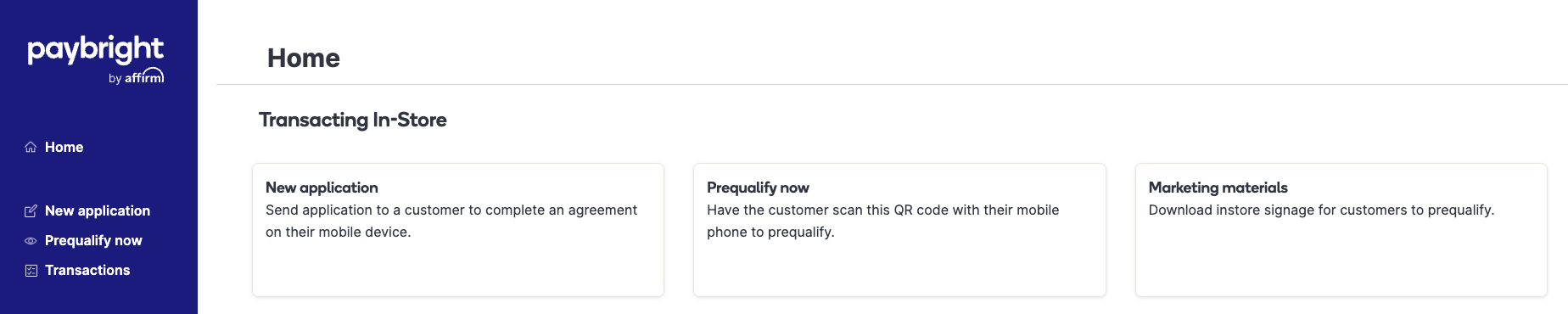This screenshot has height=314, width=1568.
Task: Click the "New application" card title
Action: coord(322,188)
